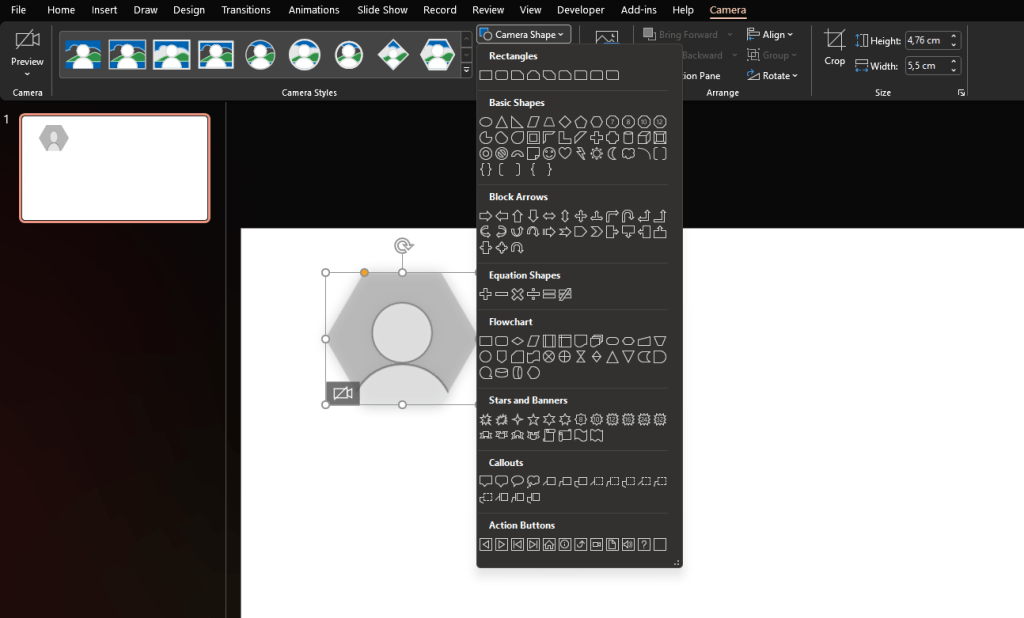
Task: Select the cloud callout in Callouts section
Action: tap(533, 482)
